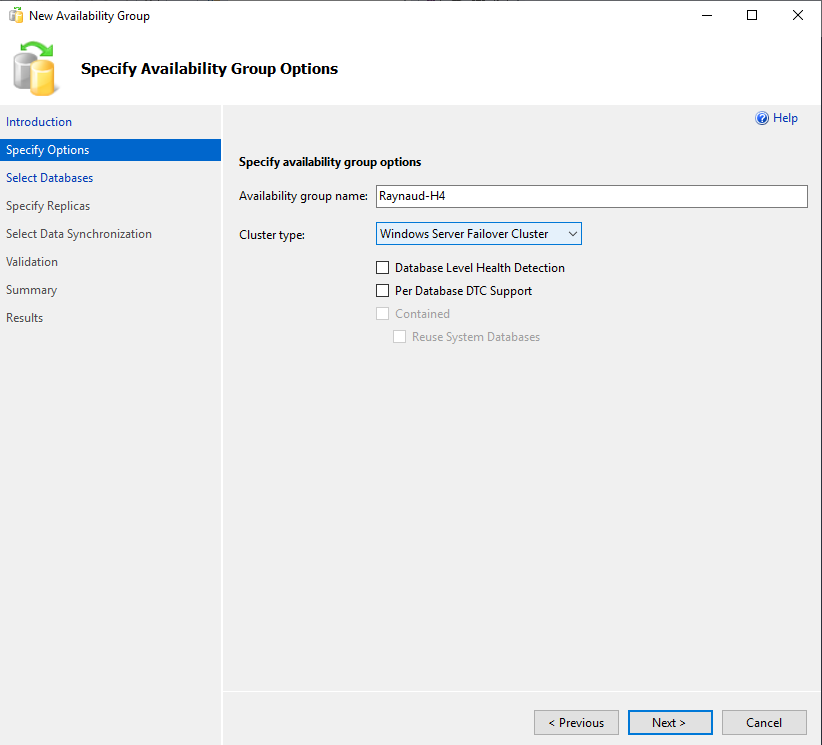Toggle the Contained checkbox
The width and height of the screenshot is (822, 745).
pyautogui.click(x=381, y=313)
